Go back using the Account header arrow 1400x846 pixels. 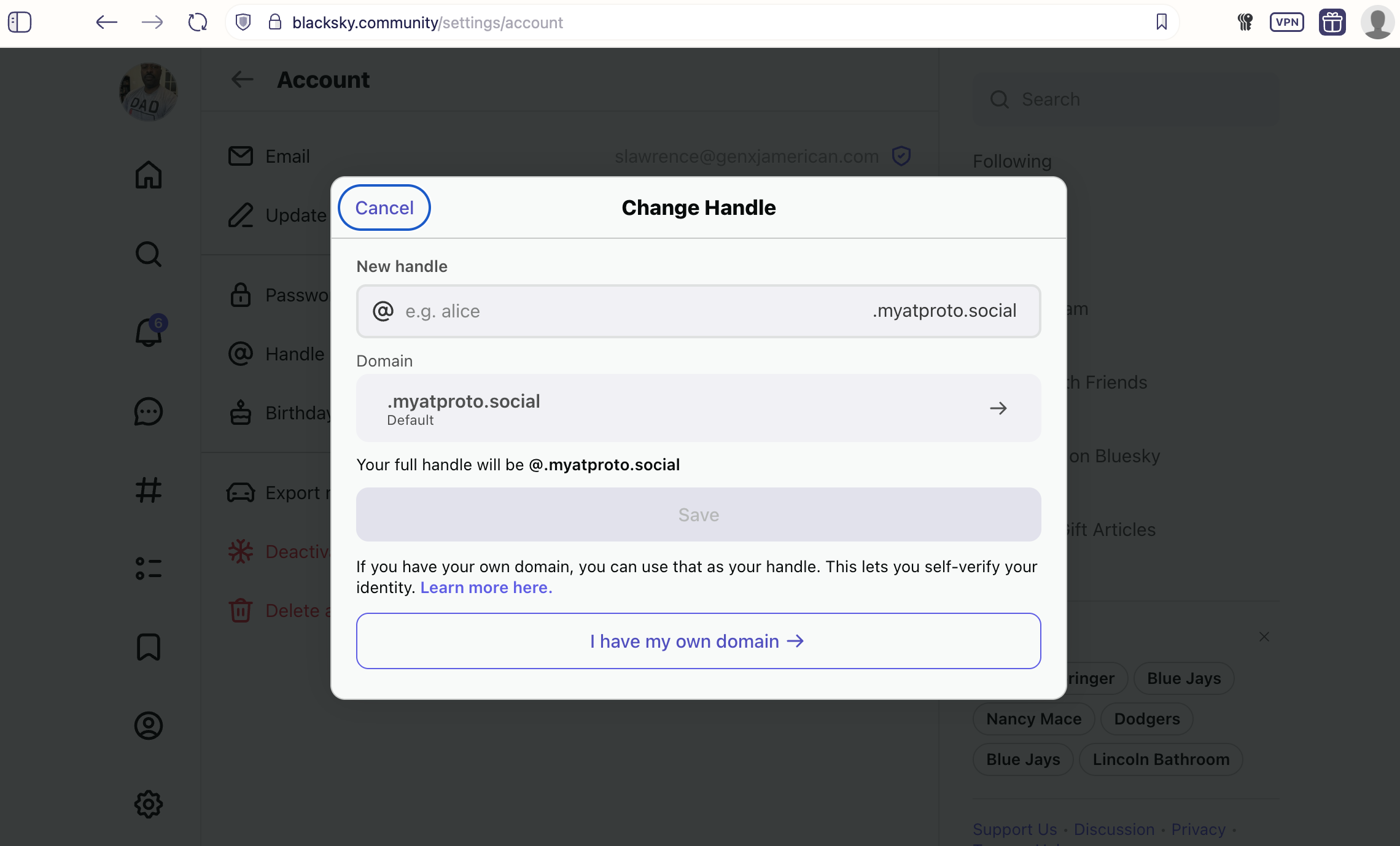[x=242, y=79]
